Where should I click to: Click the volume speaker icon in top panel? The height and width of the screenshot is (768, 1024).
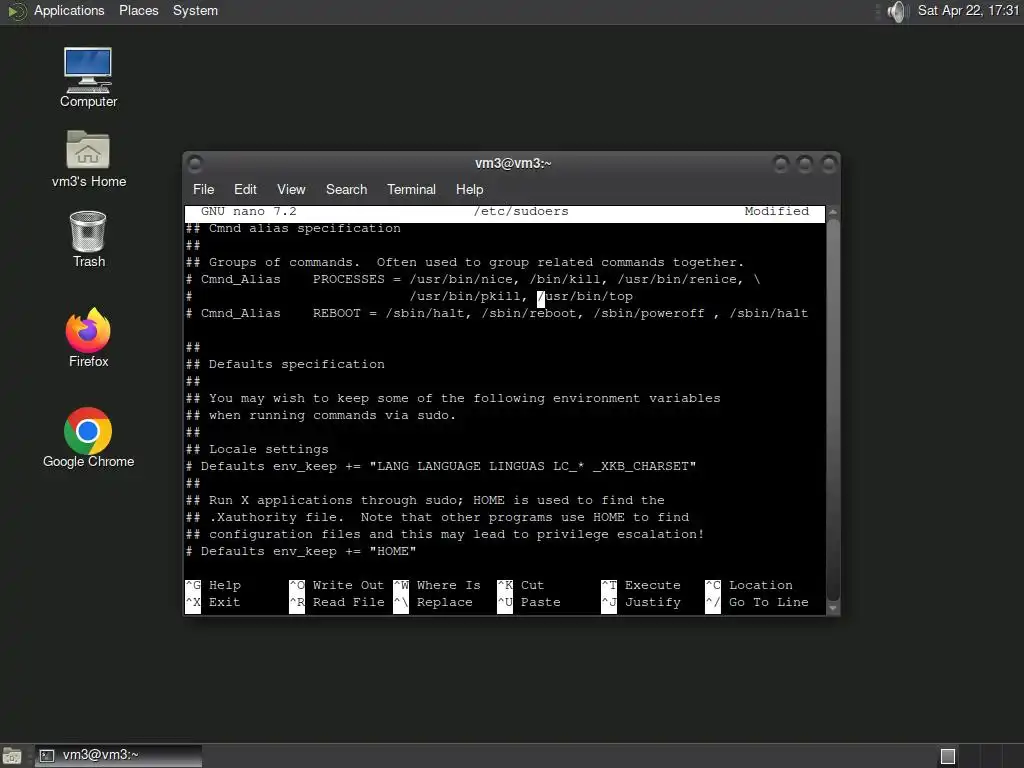[x=898, y=11]
